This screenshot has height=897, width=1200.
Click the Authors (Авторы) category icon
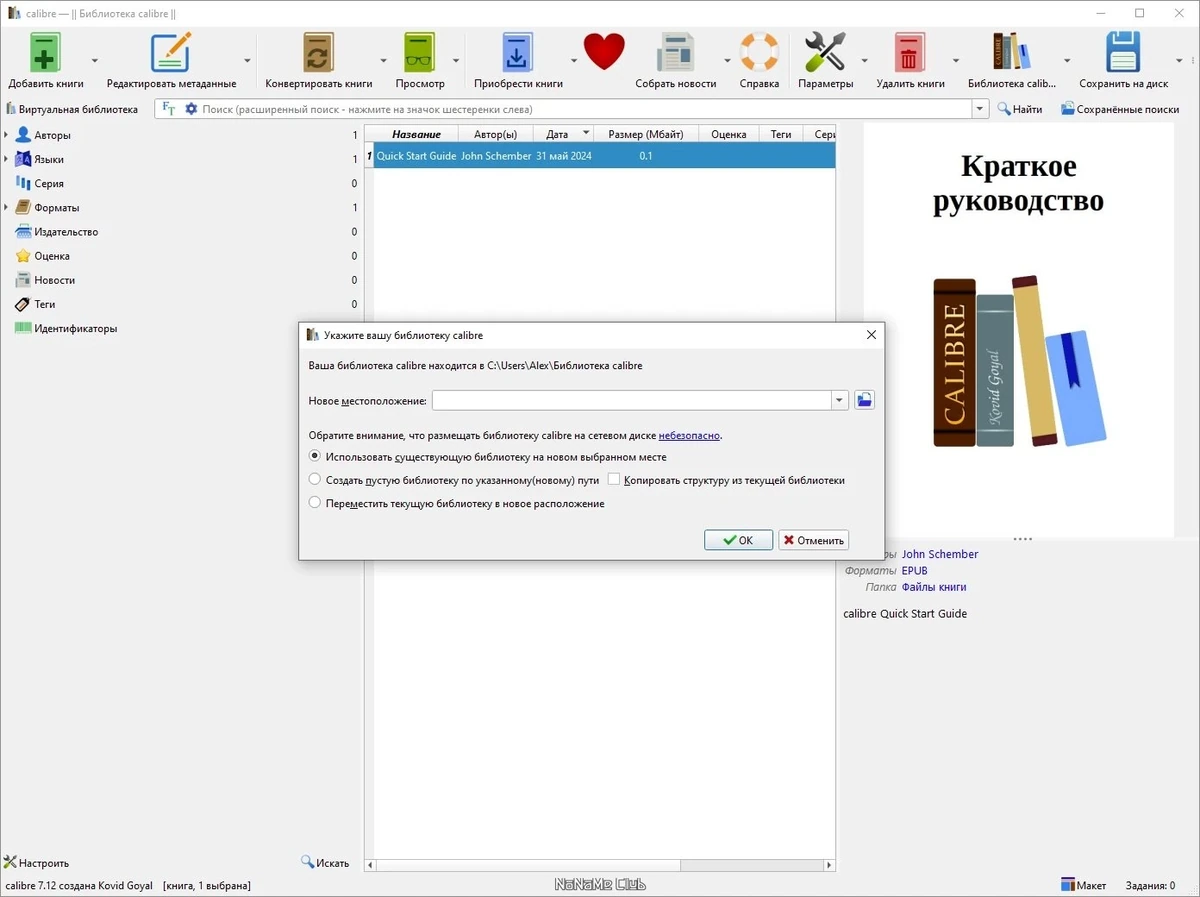pyautogui.click(x=23, y=135)
